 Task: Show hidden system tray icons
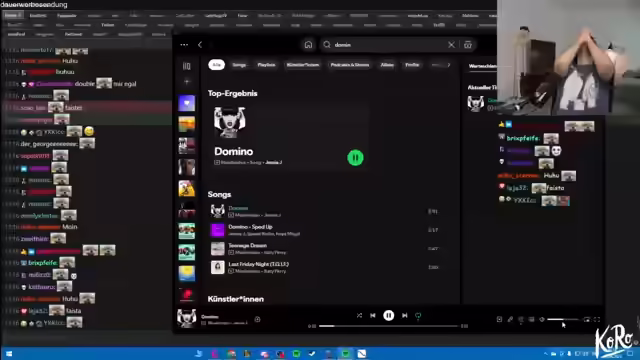click(546, 353)
